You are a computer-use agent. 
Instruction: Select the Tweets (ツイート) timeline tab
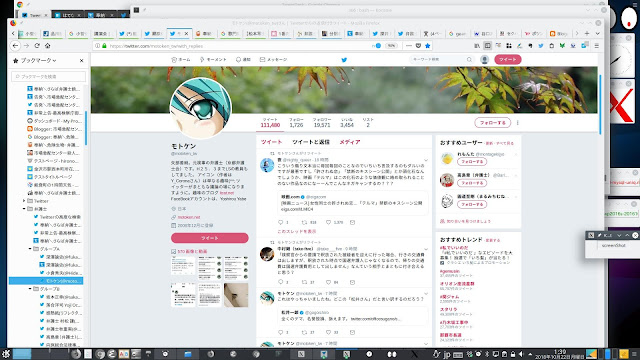271,142
